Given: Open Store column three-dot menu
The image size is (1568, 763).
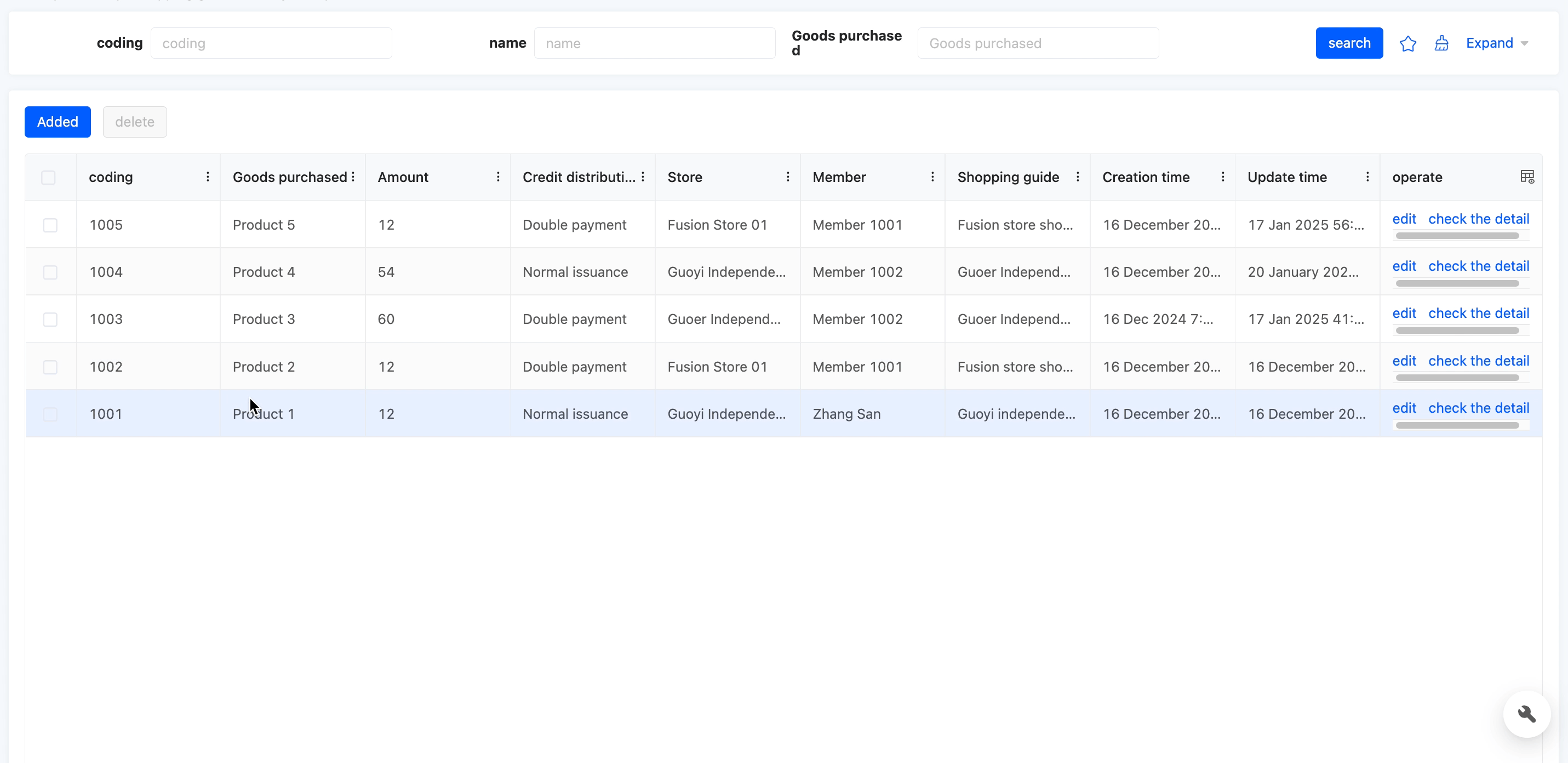Looking at the screenshot, I should pyautogui.click(x=788, y=176).
